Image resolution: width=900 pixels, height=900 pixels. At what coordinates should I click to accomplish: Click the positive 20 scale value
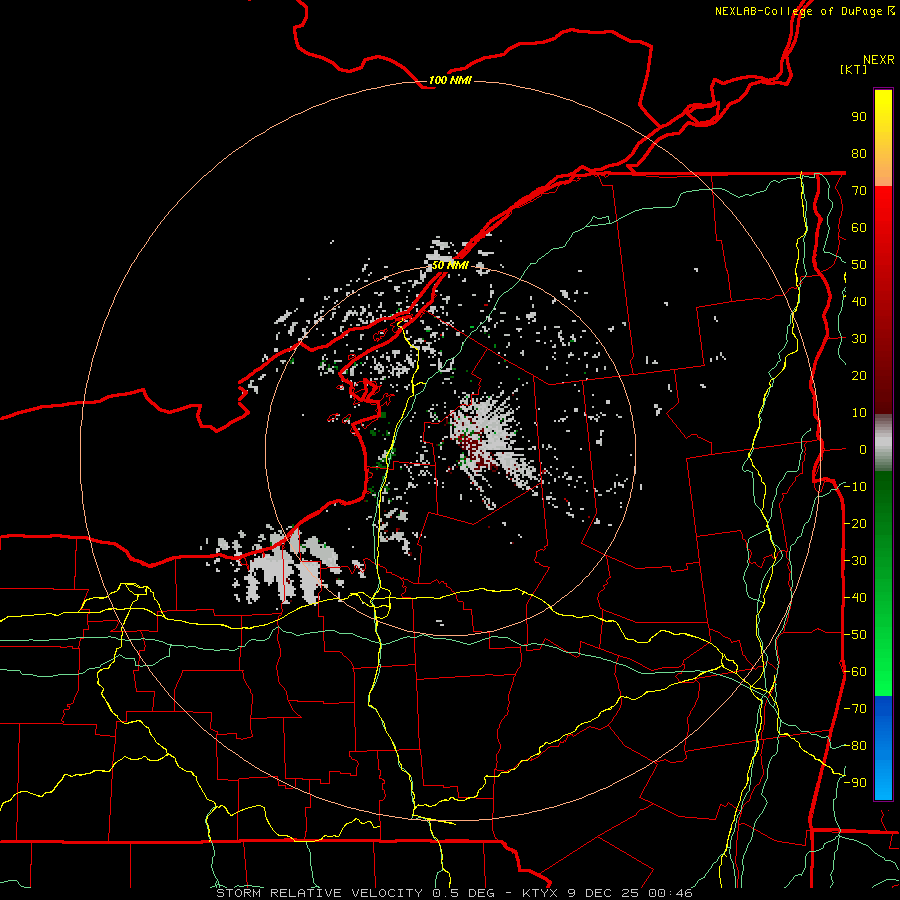coord(859,375)
